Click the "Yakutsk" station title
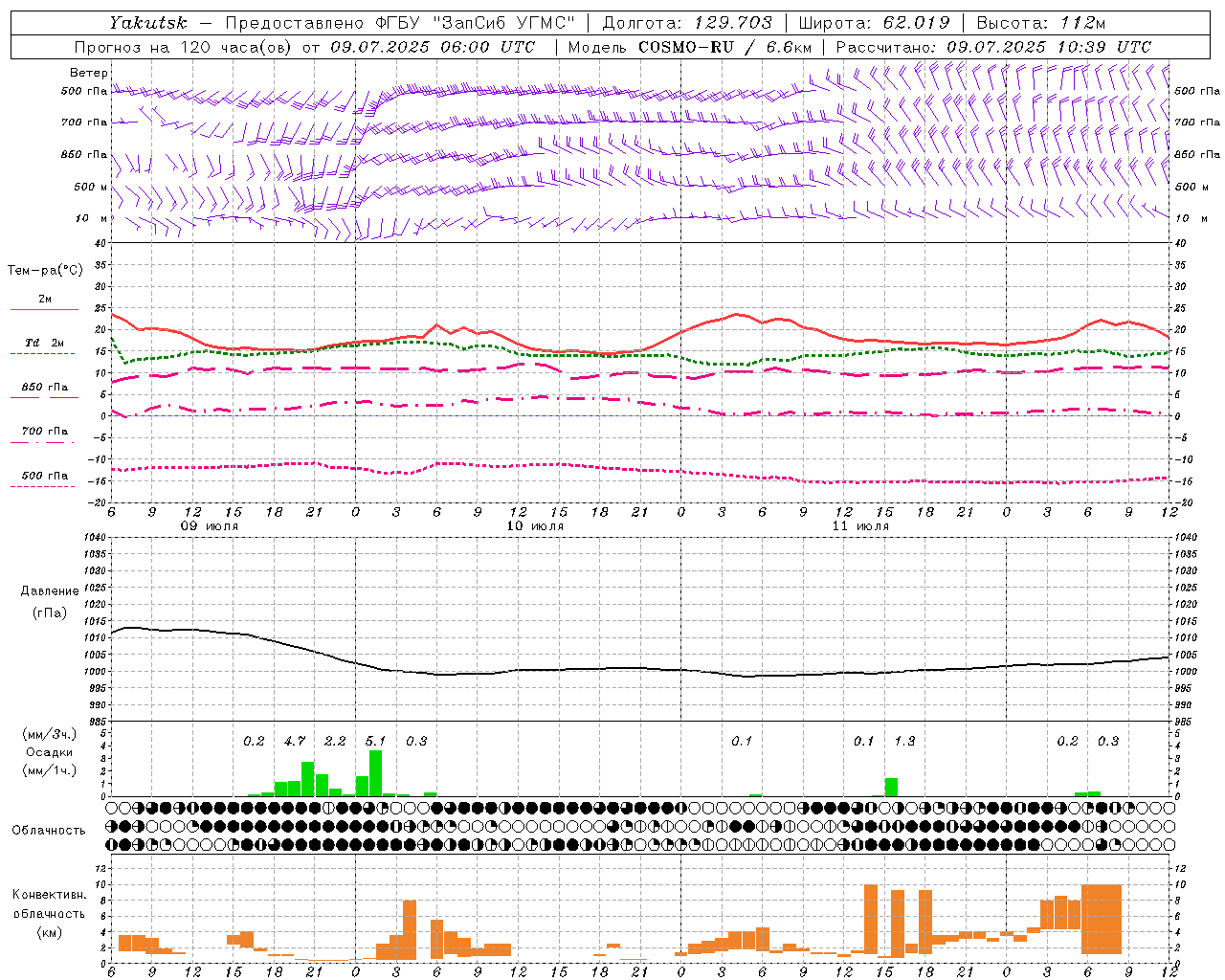Image resolution: width=1225 pixels, height=980 pixels. [148, 23]
